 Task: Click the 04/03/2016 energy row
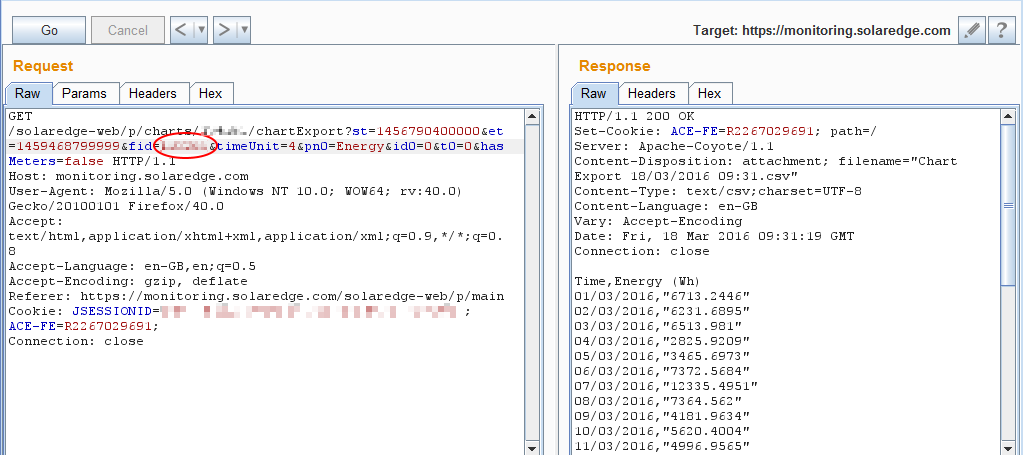(662, 341)
